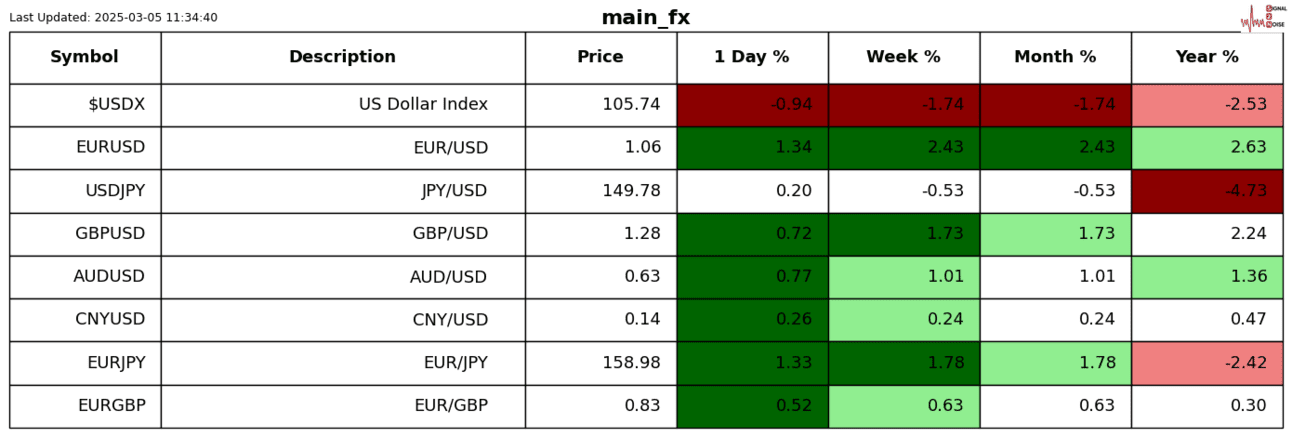
Task: Click the Price column header
Action: coord(600,57)
